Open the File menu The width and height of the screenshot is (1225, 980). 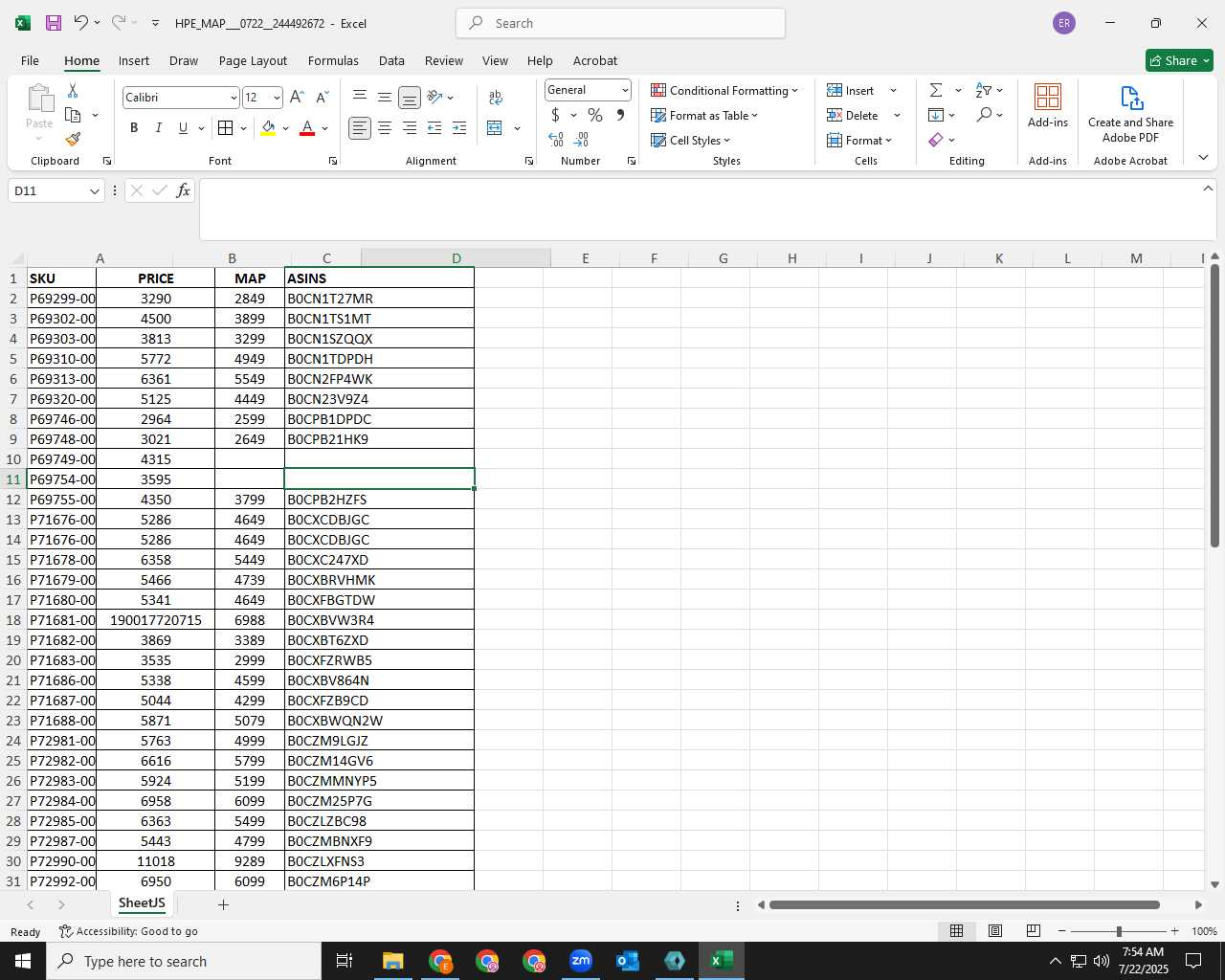pyautogui.click(x=30, y=60)
